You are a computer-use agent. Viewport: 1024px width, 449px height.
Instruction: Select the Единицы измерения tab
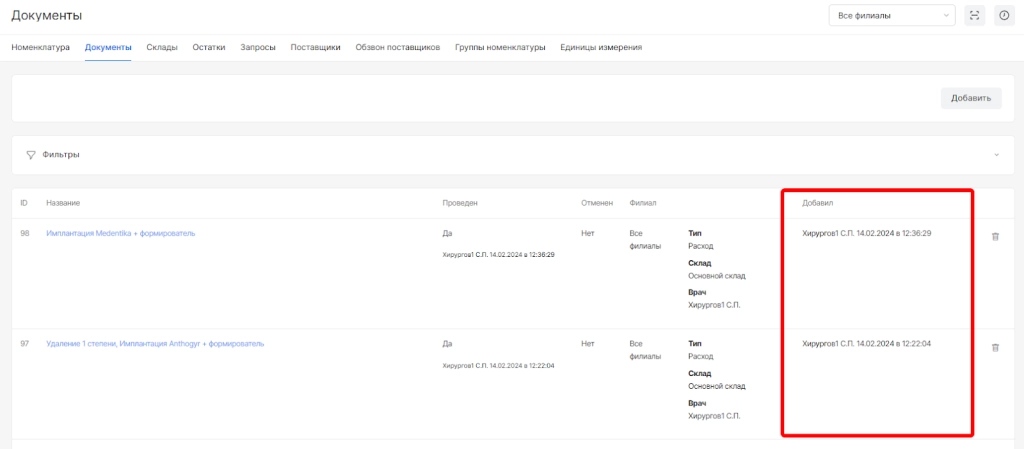click(601, 47)
